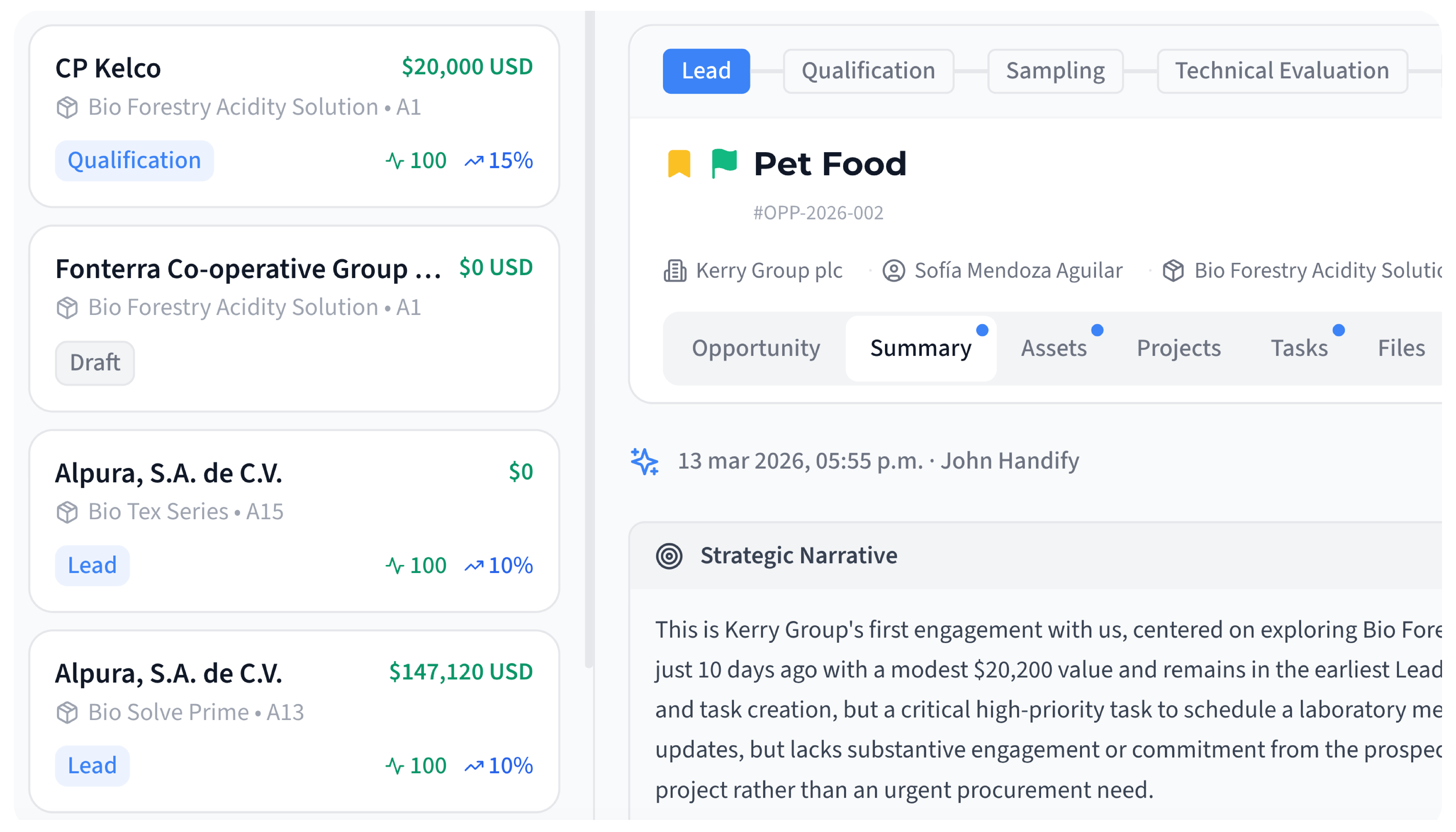Select the Lead pipeline stage
Image resolution: width=1456 pixels, height=832 pixels.
tap(706, 71)
